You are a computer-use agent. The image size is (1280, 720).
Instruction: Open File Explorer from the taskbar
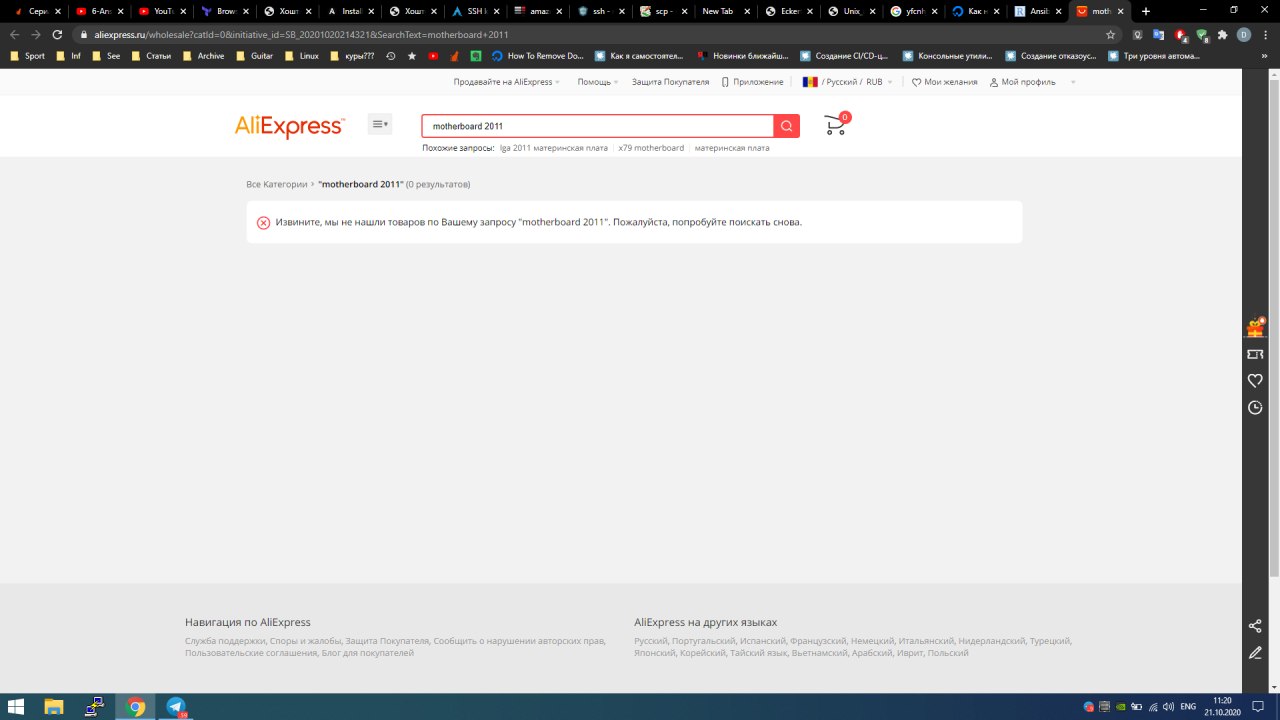54,706
